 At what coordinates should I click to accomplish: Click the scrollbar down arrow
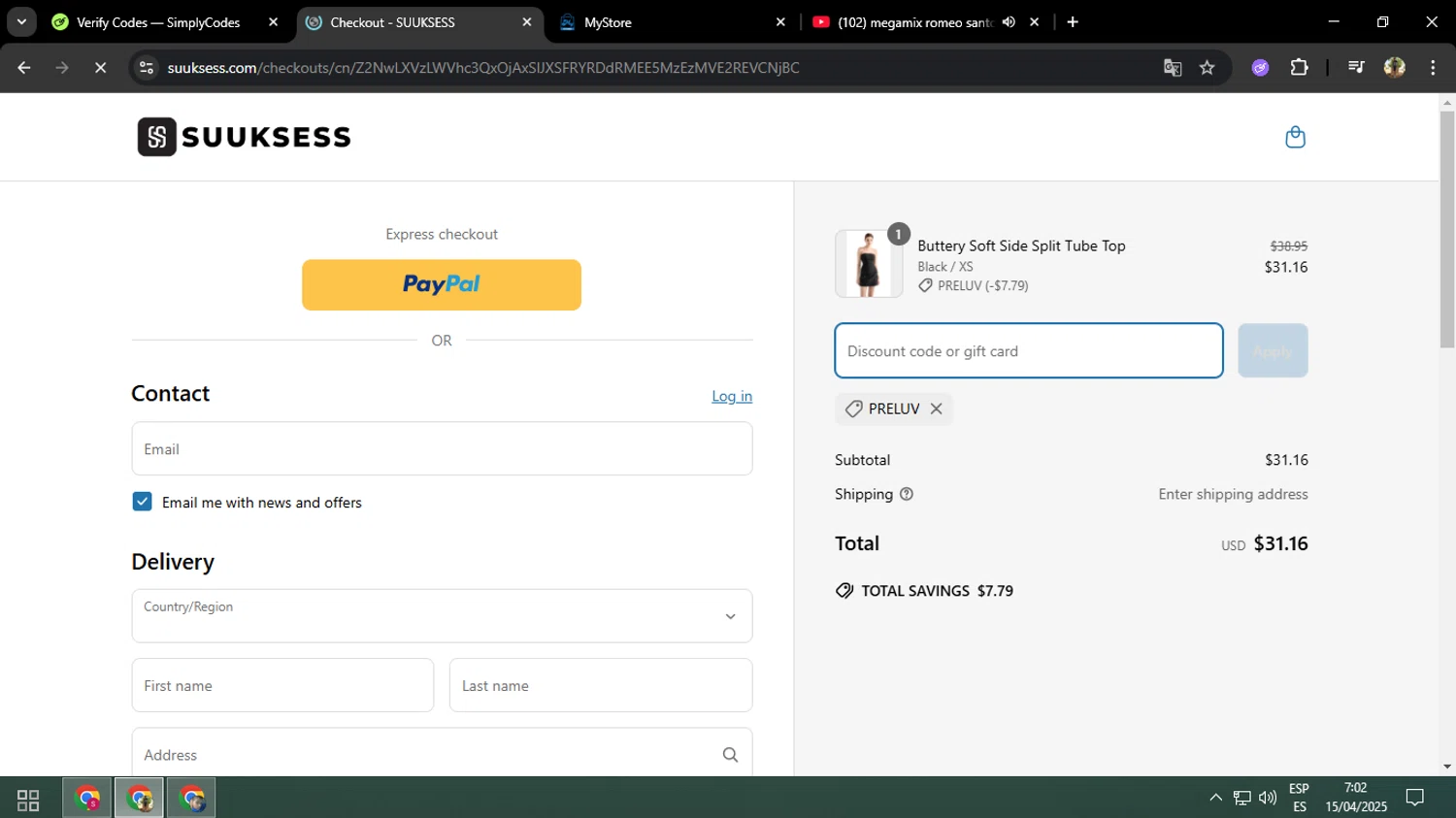[x=1447, y=767]
